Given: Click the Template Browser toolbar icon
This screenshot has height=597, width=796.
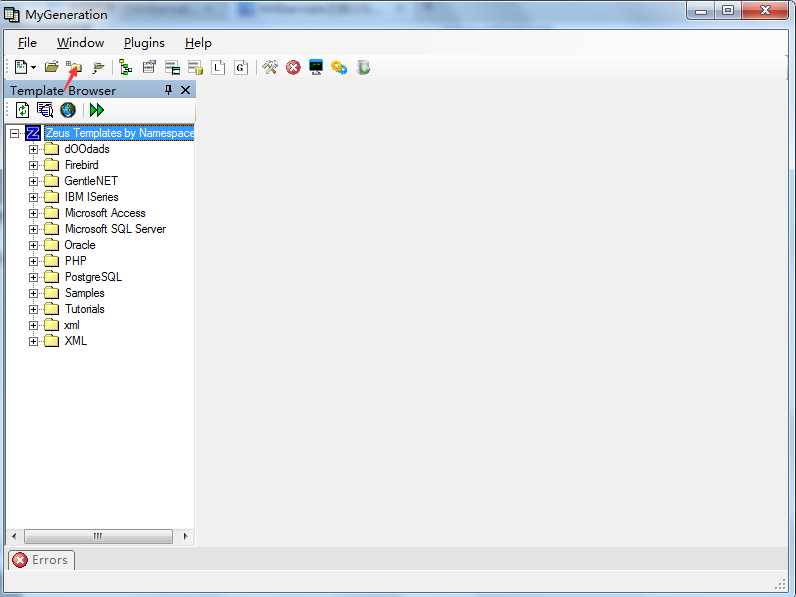Looking at the screenshot, I should click(x=74, y=67).
